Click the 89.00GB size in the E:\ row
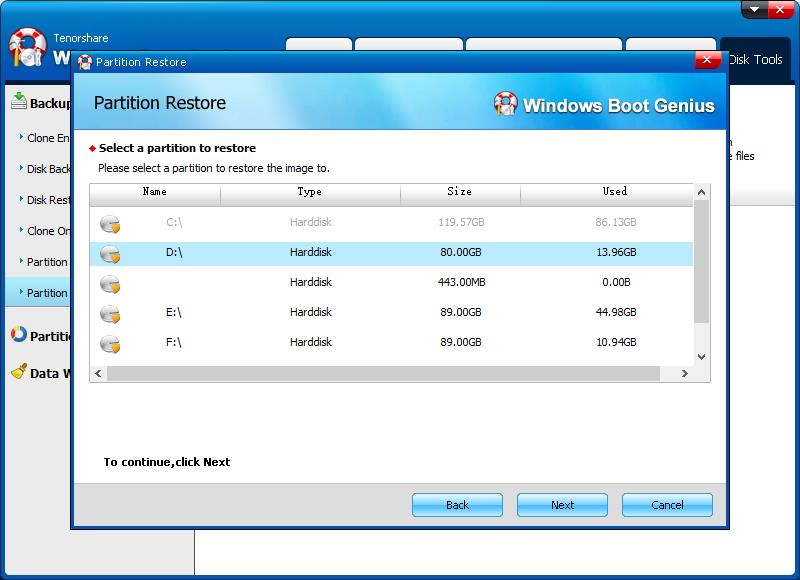800x580 pixels. tap(461, 312)
